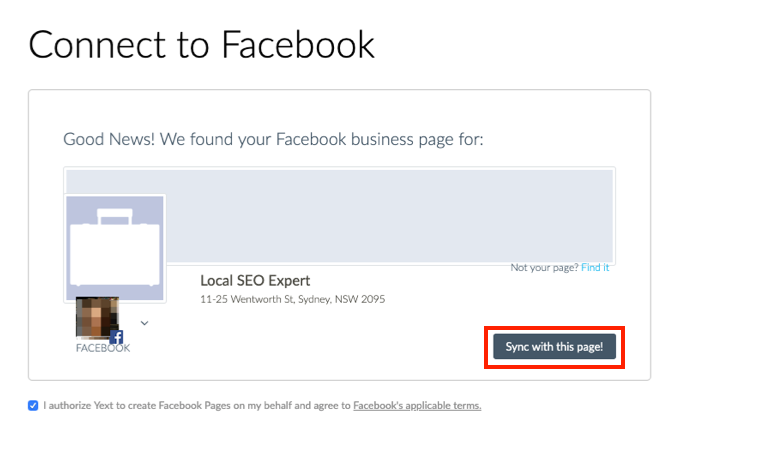762x461 pixels.
Task: Click the small Facebook f badge icon
Action: click(x=117, y=337)
